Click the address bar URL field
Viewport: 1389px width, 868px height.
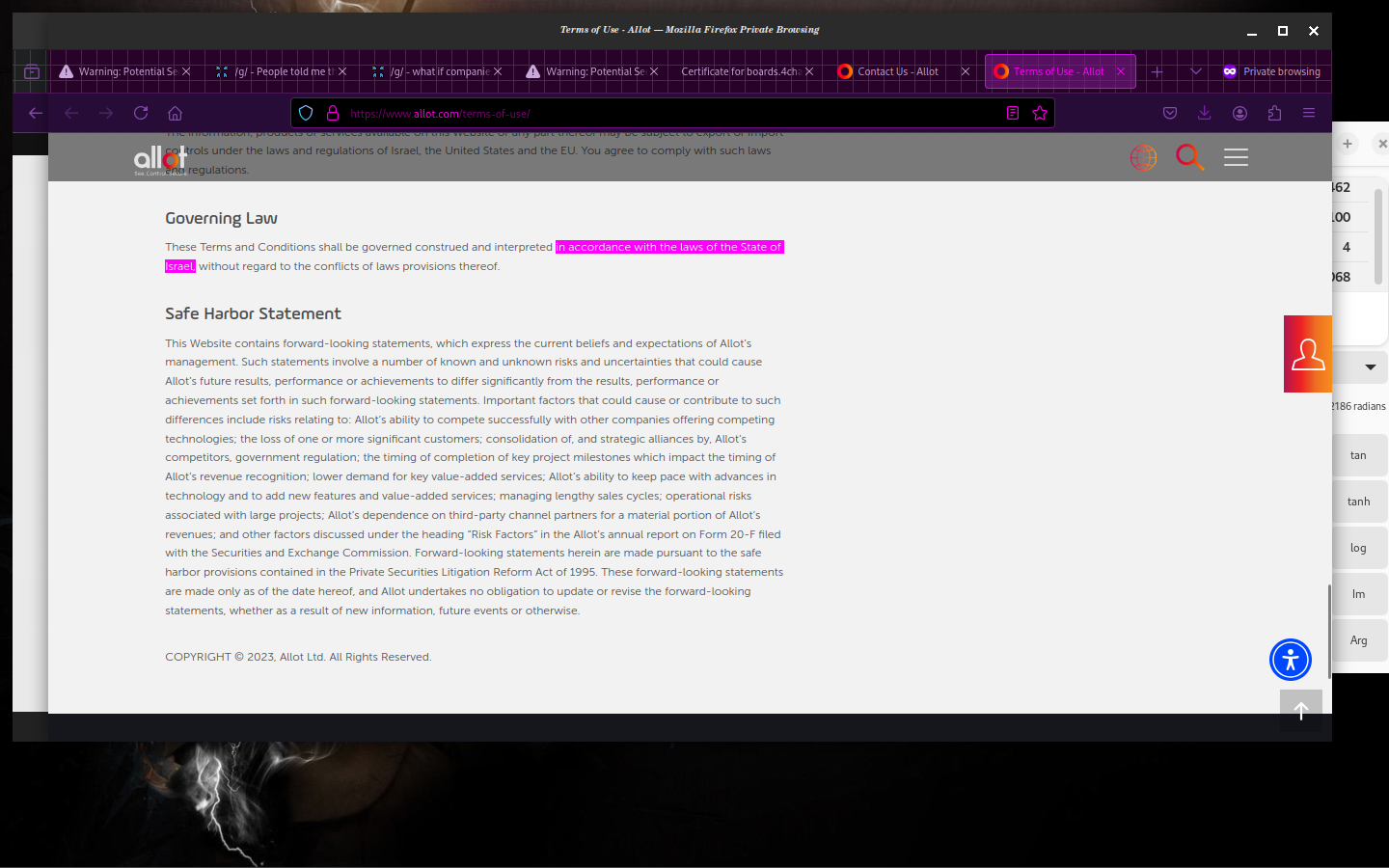(x=671, y=113)
